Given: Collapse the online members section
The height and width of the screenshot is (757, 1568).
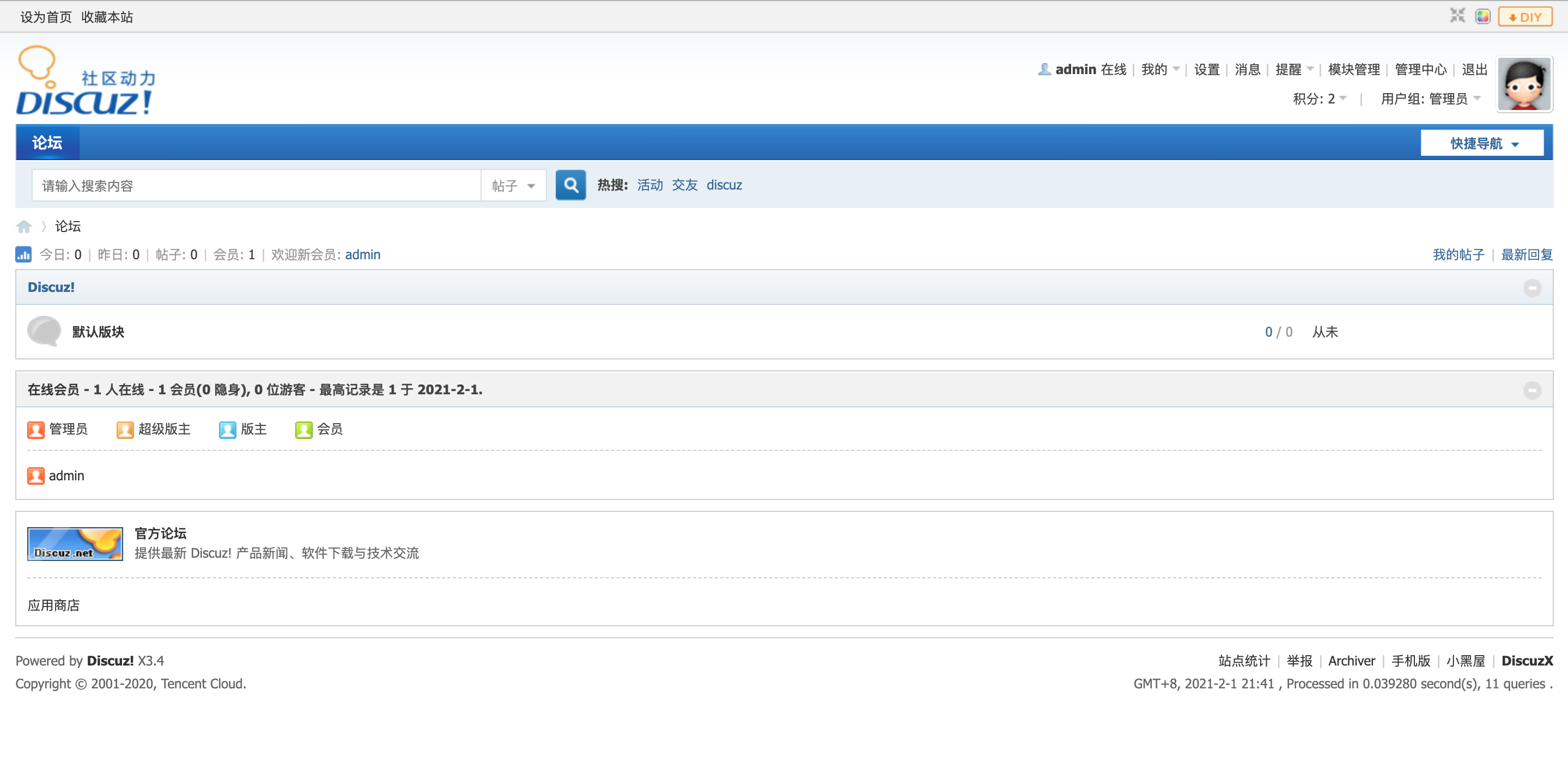Looking at the screenshot, I should 1532,390.
